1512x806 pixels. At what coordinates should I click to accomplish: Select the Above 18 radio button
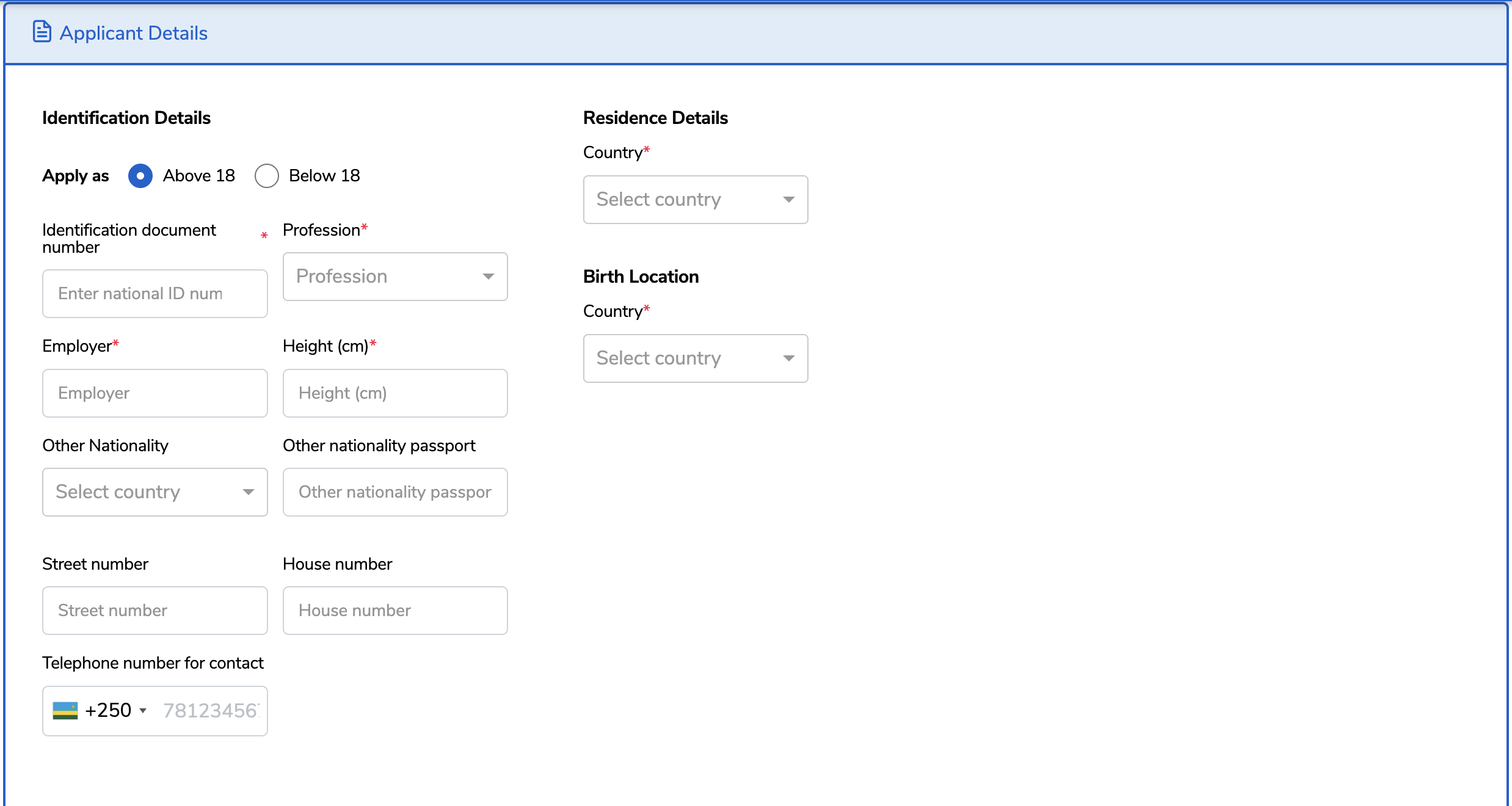tap(140, 176)
